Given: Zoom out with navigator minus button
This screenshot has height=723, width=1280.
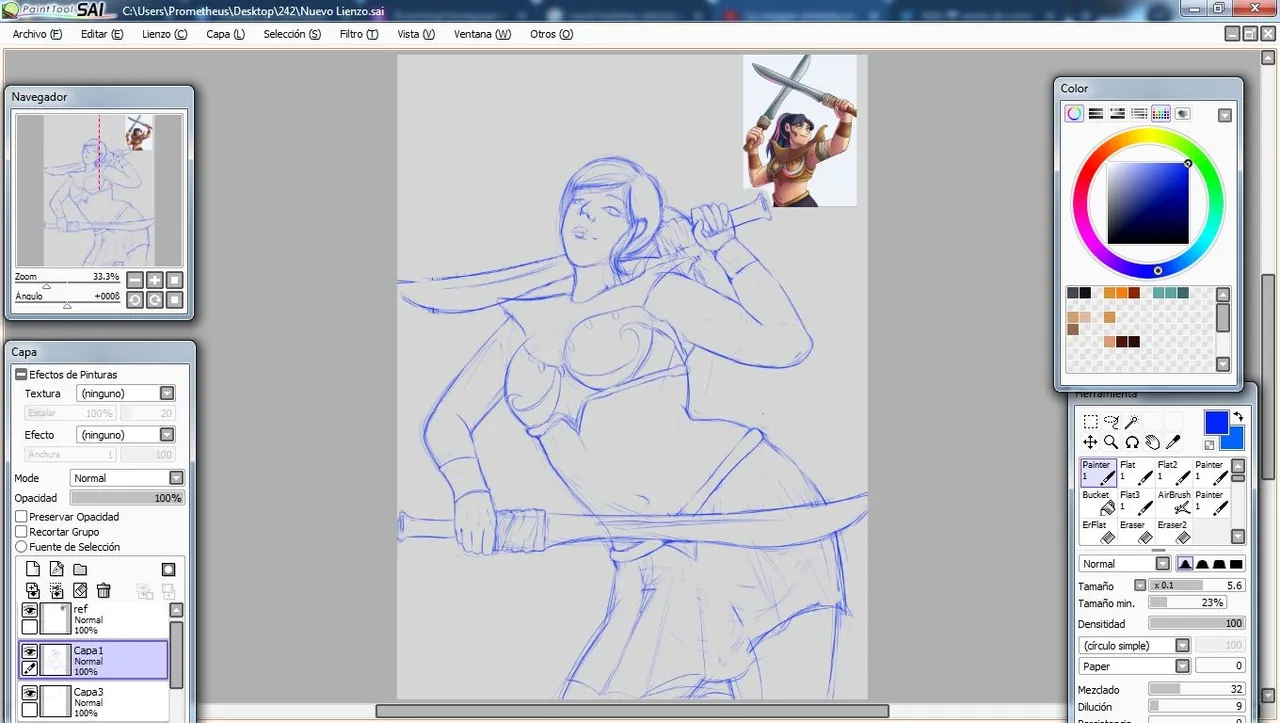Looking at the screenshot, I should point(134,280).
